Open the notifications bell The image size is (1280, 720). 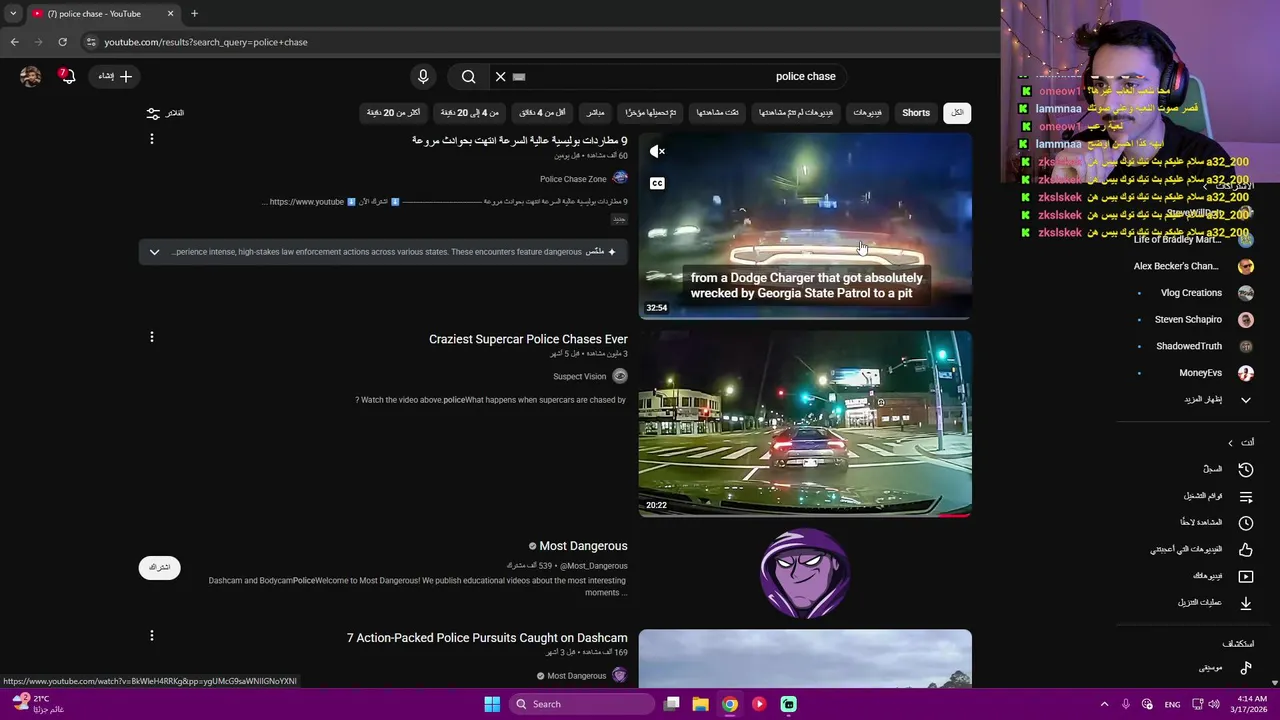(x=67, y=76)
